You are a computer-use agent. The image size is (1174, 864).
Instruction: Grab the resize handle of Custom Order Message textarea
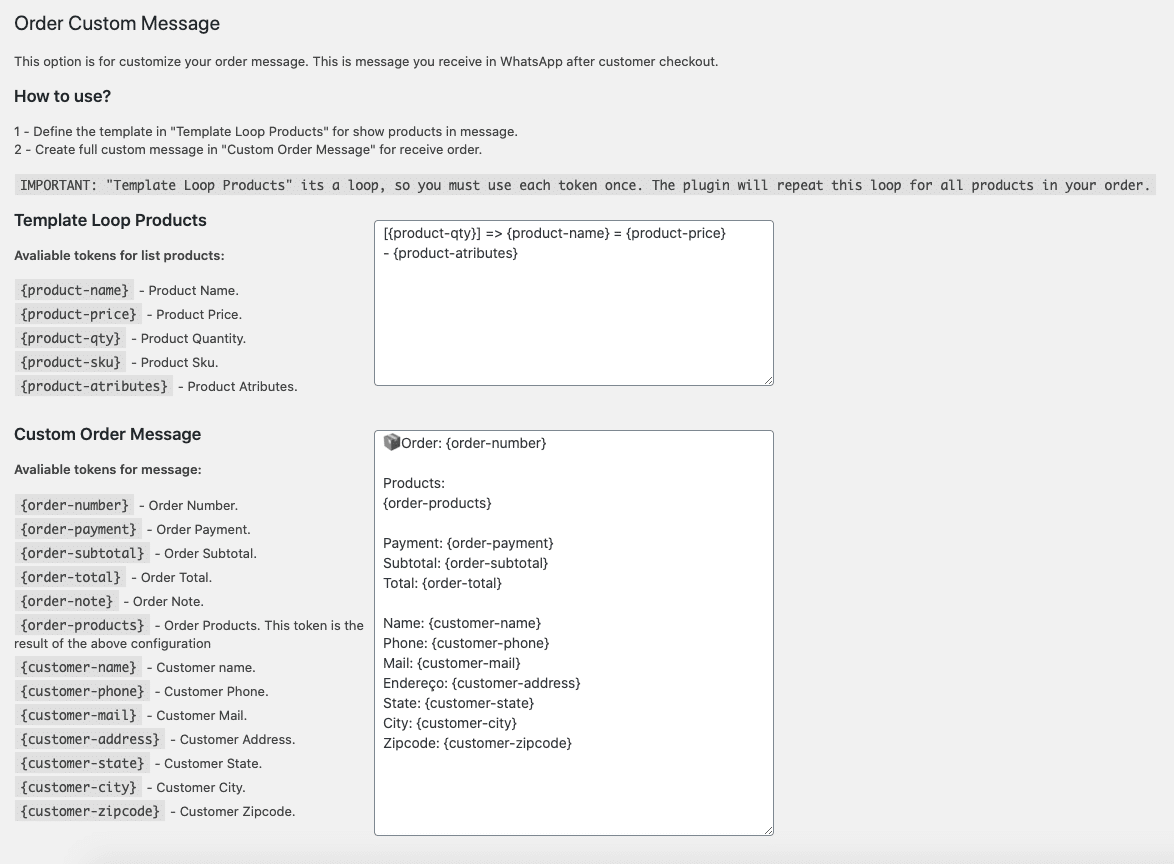coord(768,830)
